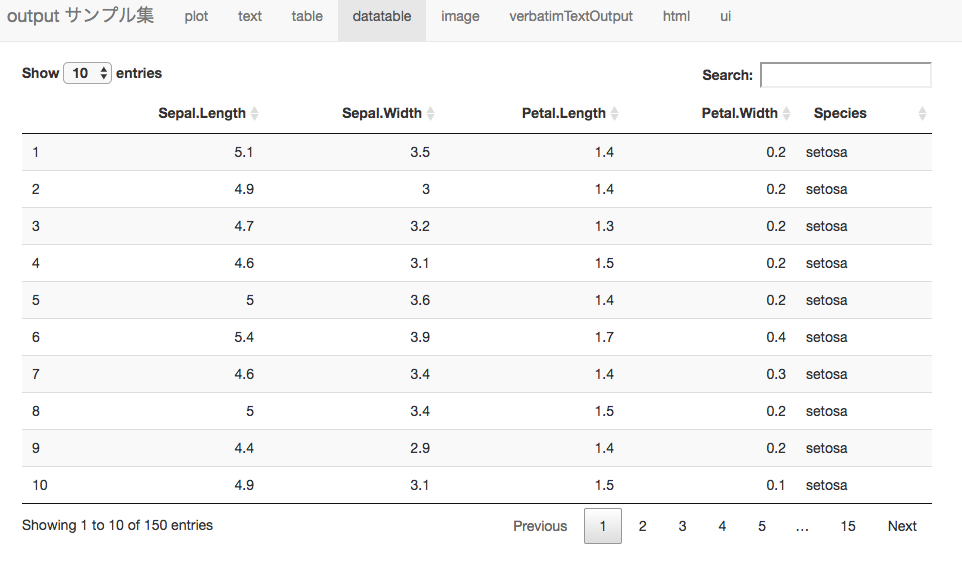962x568 pixels.
Task: Open the html tab
Action: click(x=676, y=17)
